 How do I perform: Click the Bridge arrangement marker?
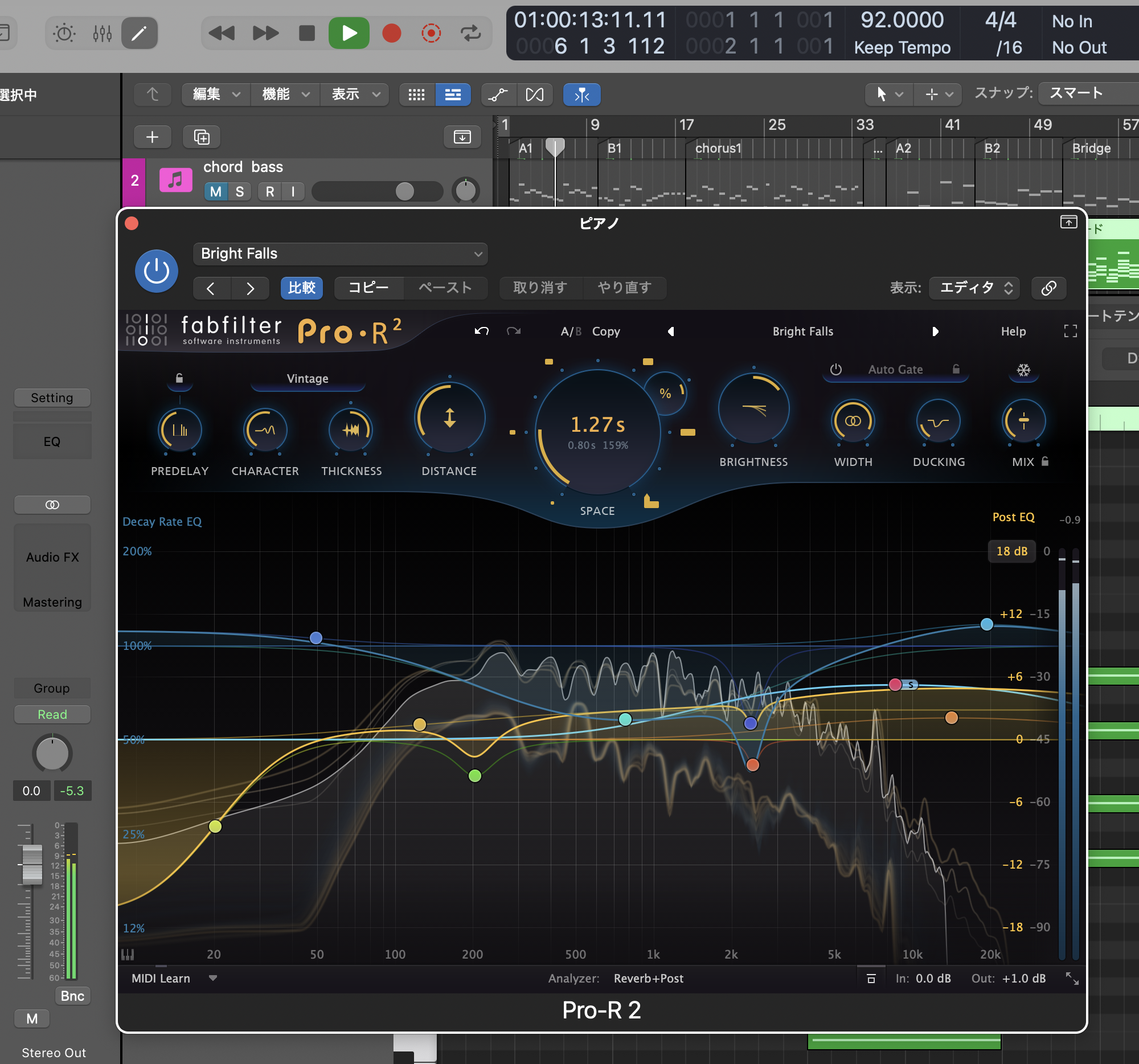point(1091,149)
